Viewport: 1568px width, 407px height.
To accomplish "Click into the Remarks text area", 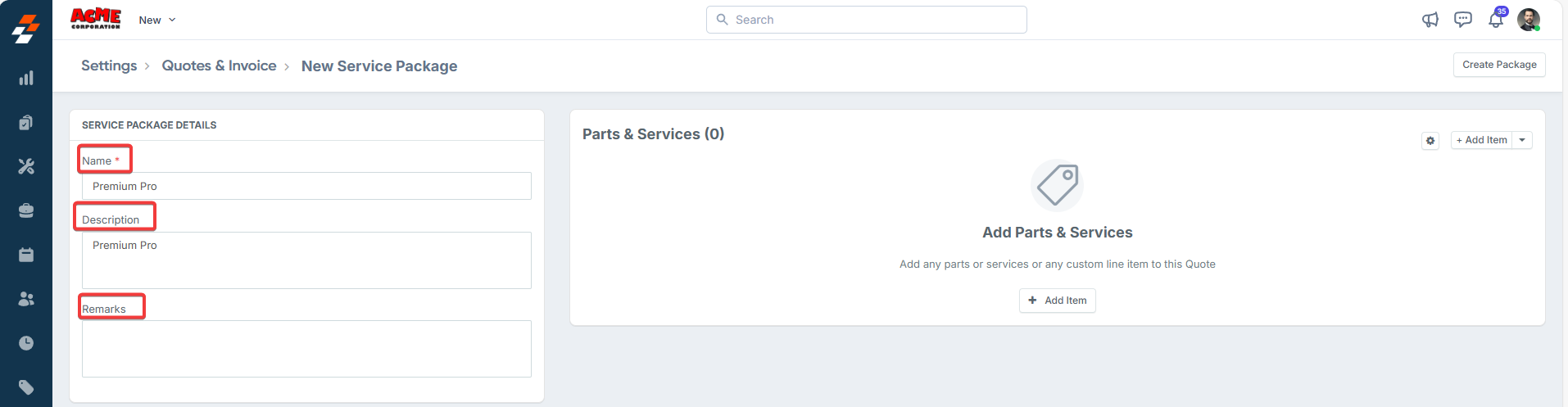I will [x=306, y=349].
